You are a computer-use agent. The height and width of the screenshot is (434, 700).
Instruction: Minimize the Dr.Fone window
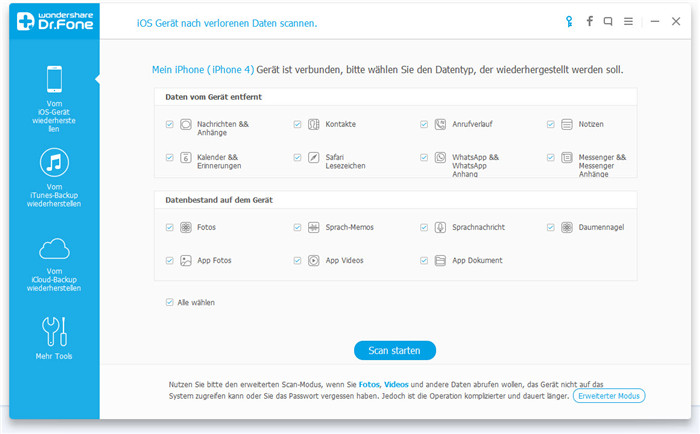pos(655,21)
